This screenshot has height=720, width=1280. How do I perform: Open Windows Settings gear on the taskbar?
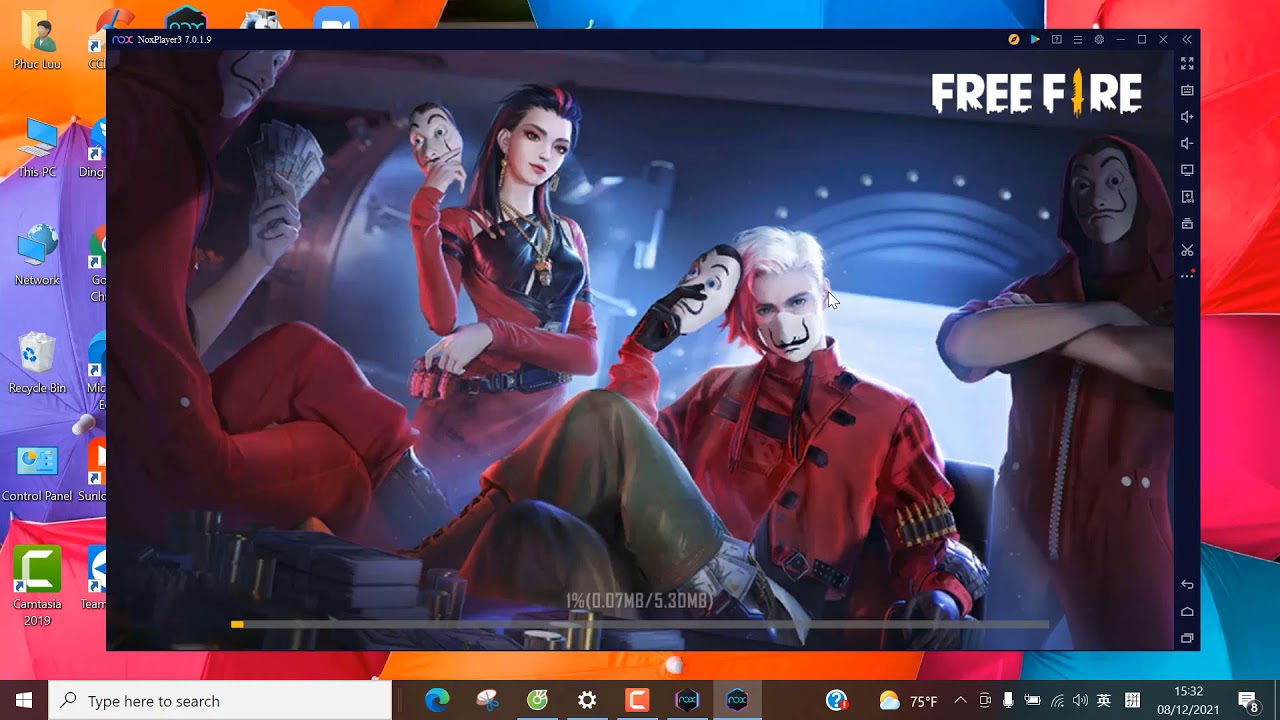pyautogui.click(x=587, y=701)
